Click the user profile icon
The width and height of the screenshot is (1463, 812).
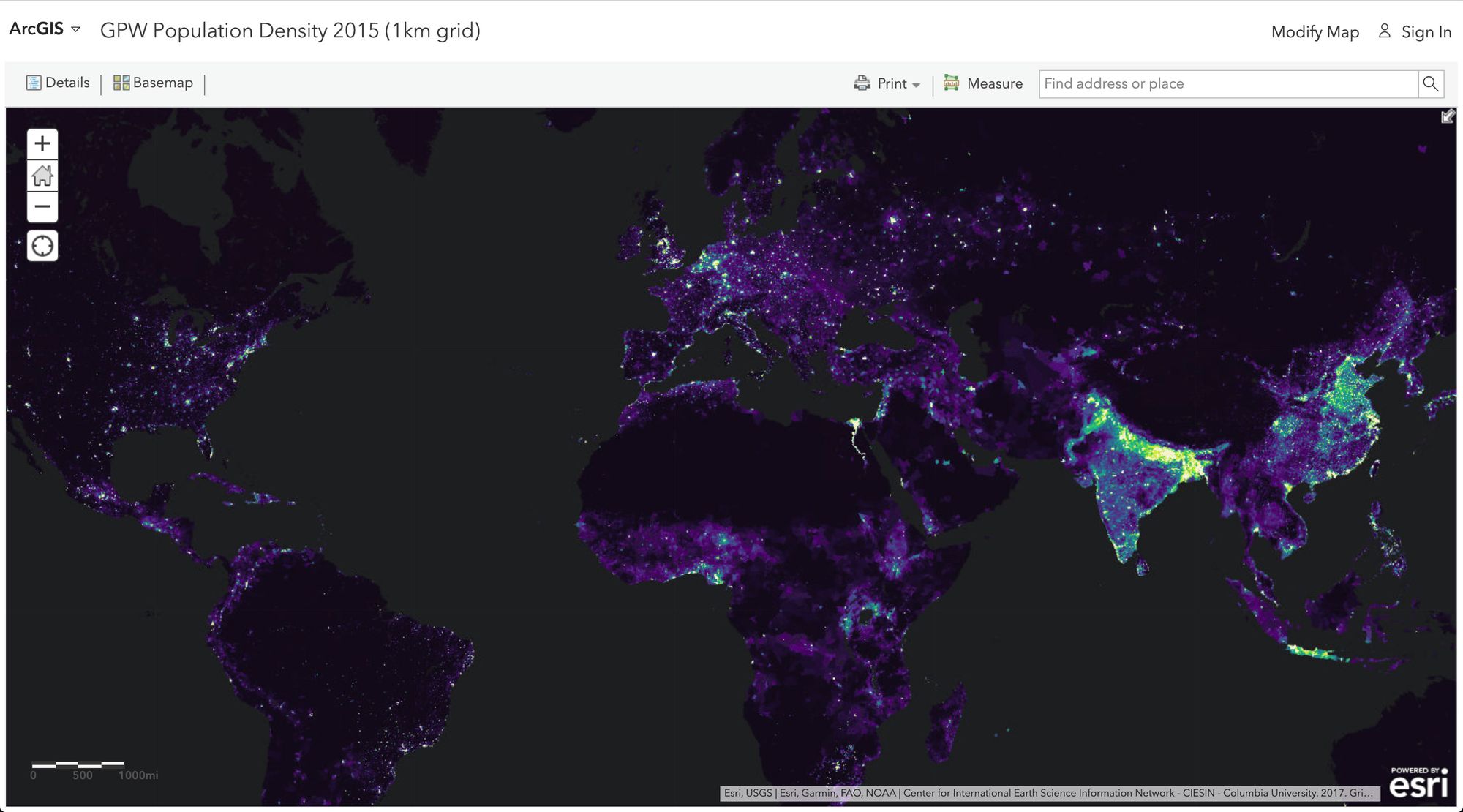(1384, 31)
